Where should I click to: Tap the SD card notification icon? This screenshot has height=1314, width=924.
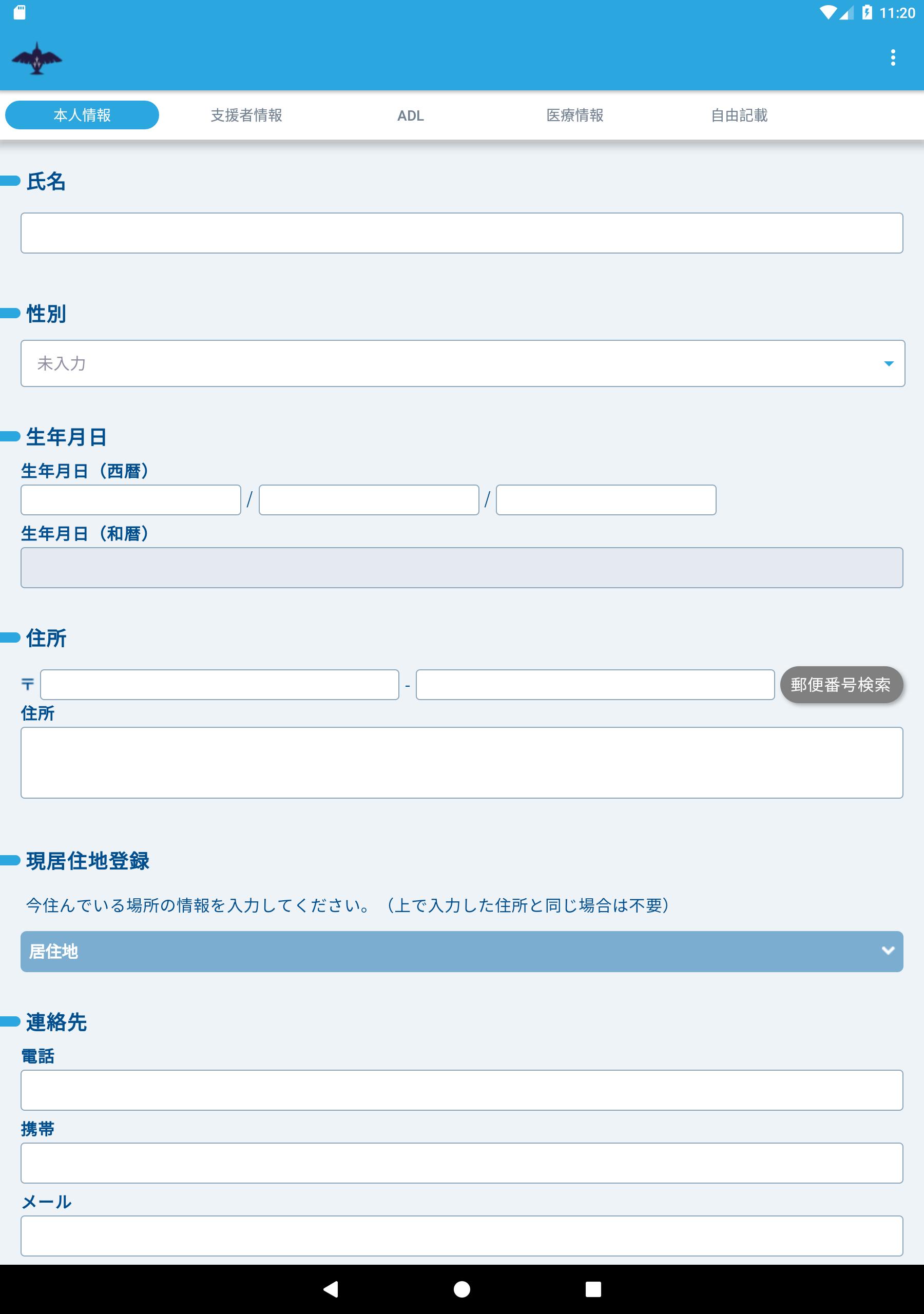20,13
